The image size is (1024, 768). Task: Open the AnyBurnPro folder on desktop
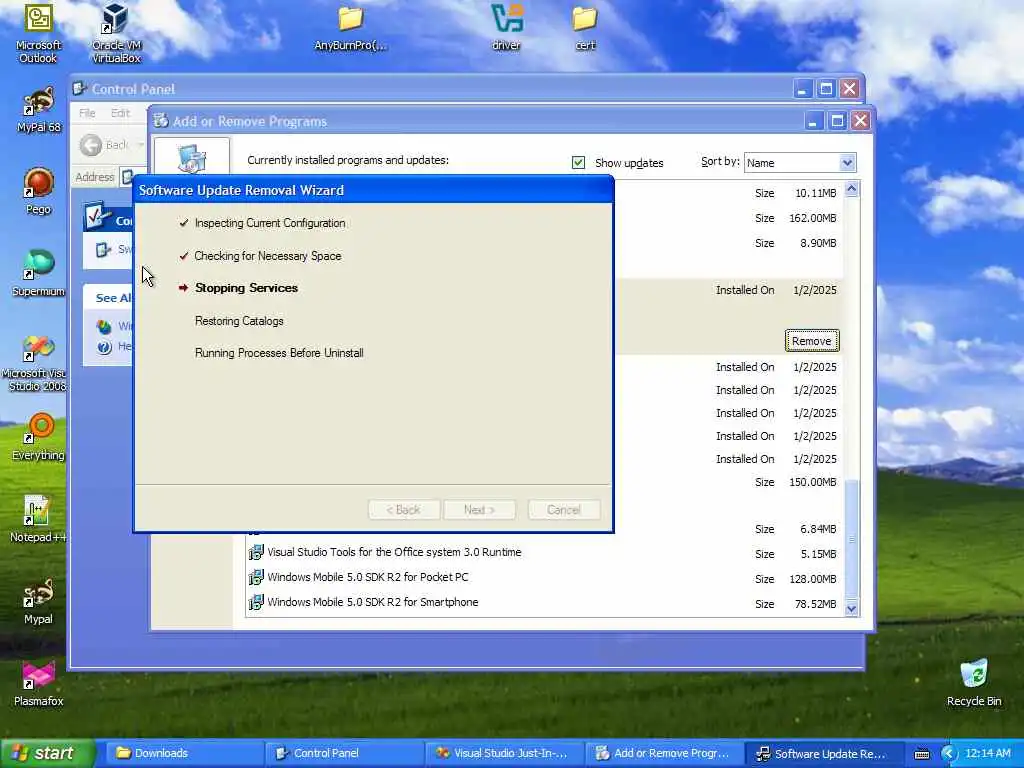pyautogui.click(x=350, y=27)
